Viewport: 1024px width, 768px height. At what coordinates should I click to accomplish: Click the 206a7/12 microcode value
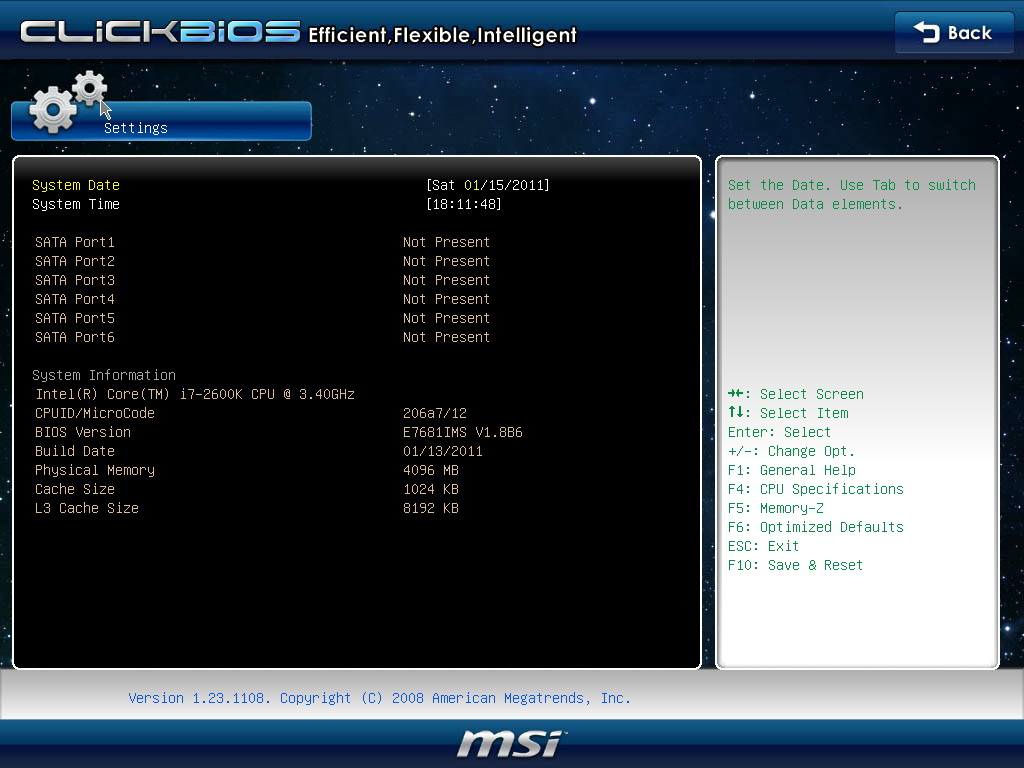point(435,413)
